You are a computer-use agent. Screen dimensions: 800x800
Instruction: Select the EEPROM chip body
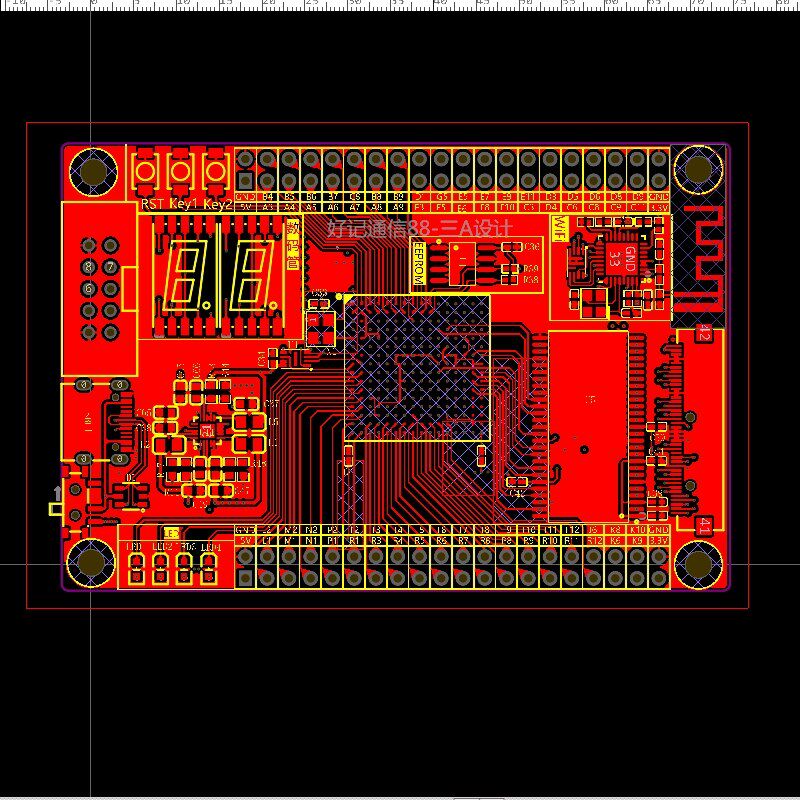click(x=462, y=263)
